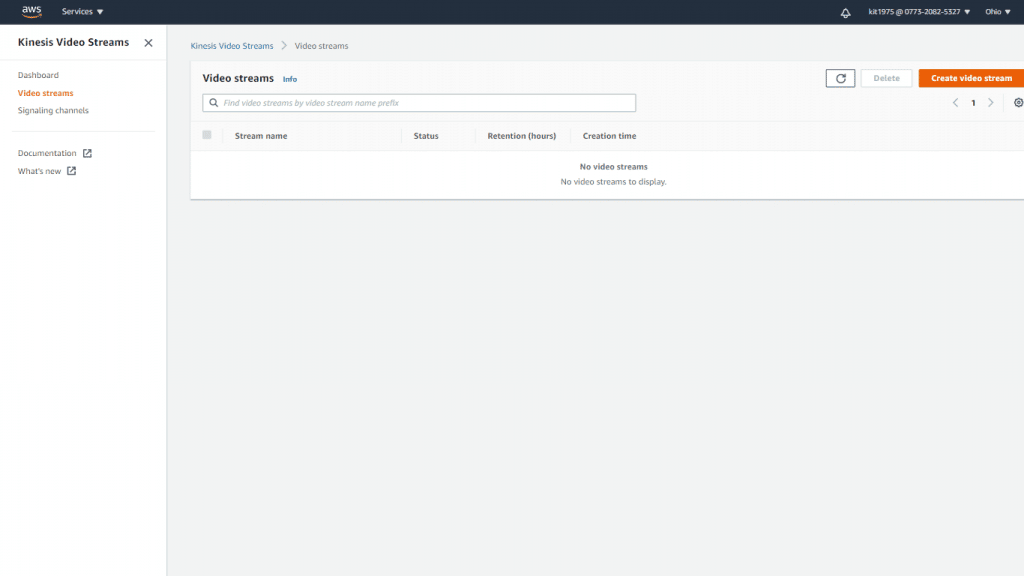
Task: Open the notifications bell icon
Action: [845, 12]
